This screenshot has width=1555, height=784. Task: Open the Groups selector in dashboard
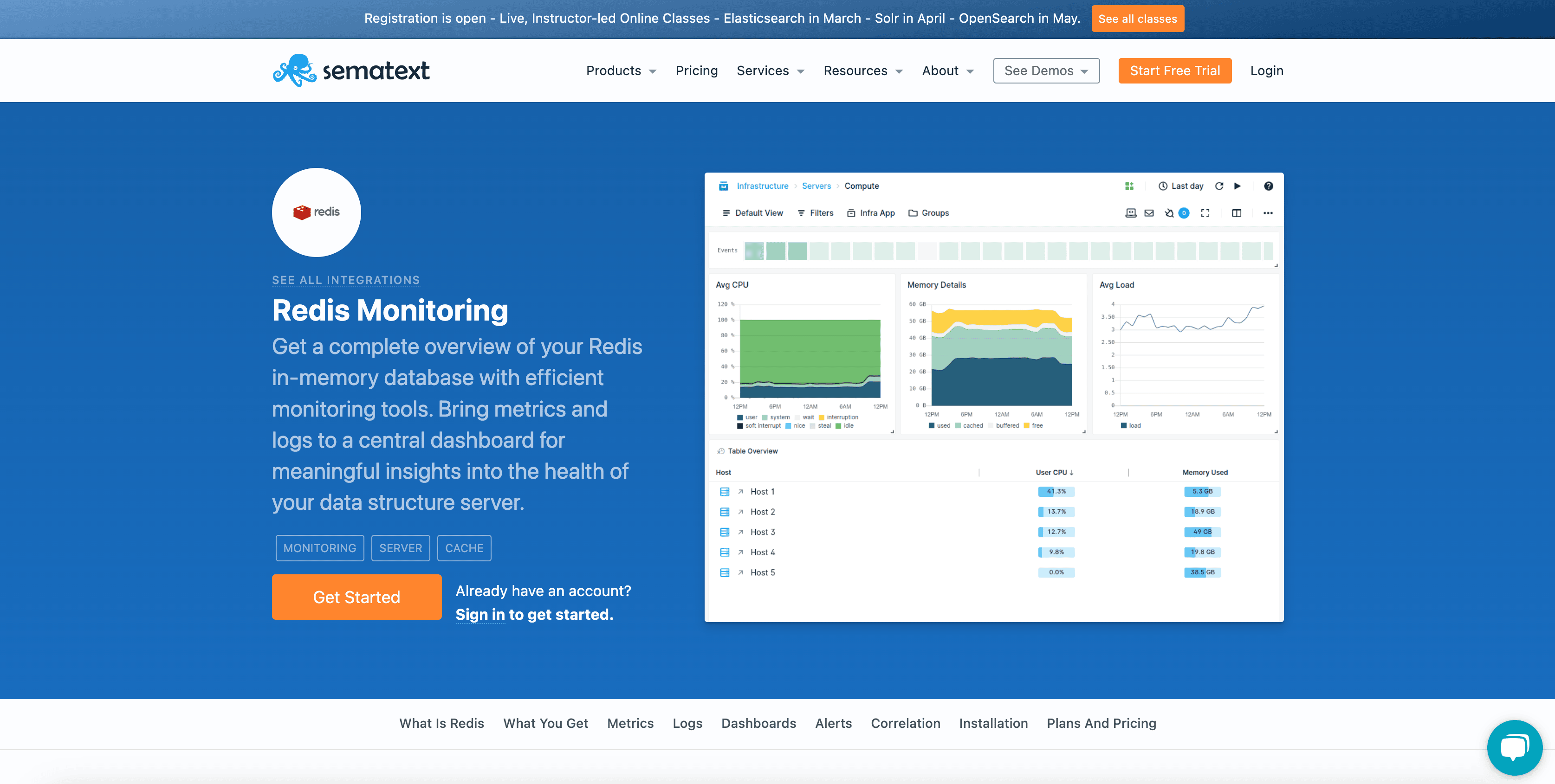[928, 213]
